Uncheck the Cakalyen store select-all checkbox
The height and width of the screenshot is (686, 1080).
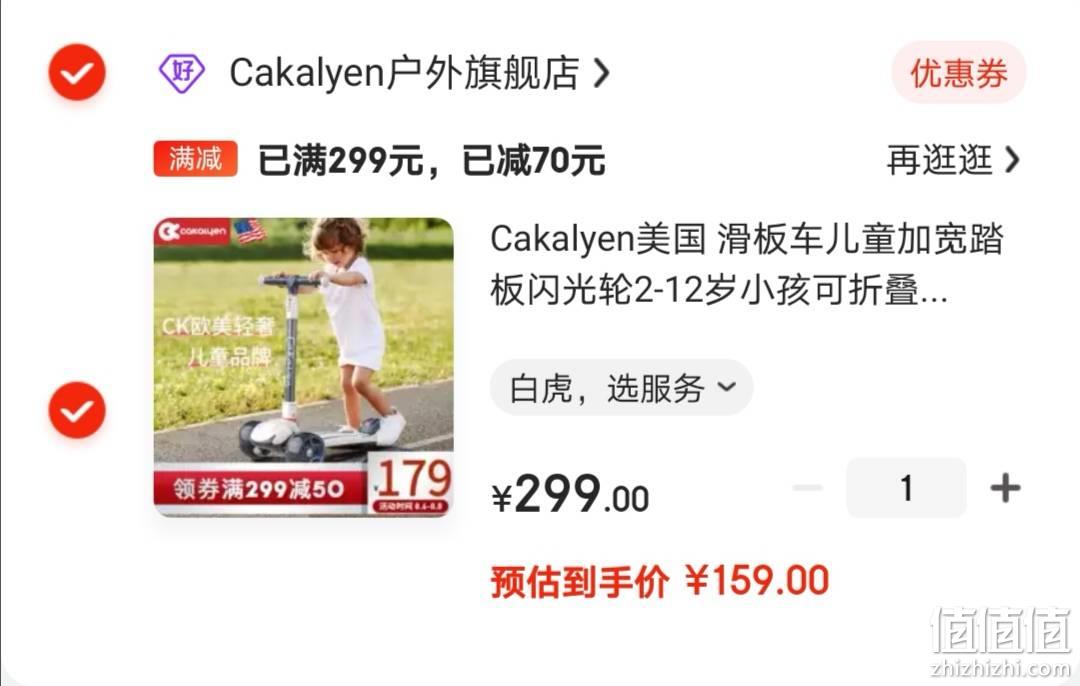77,72
